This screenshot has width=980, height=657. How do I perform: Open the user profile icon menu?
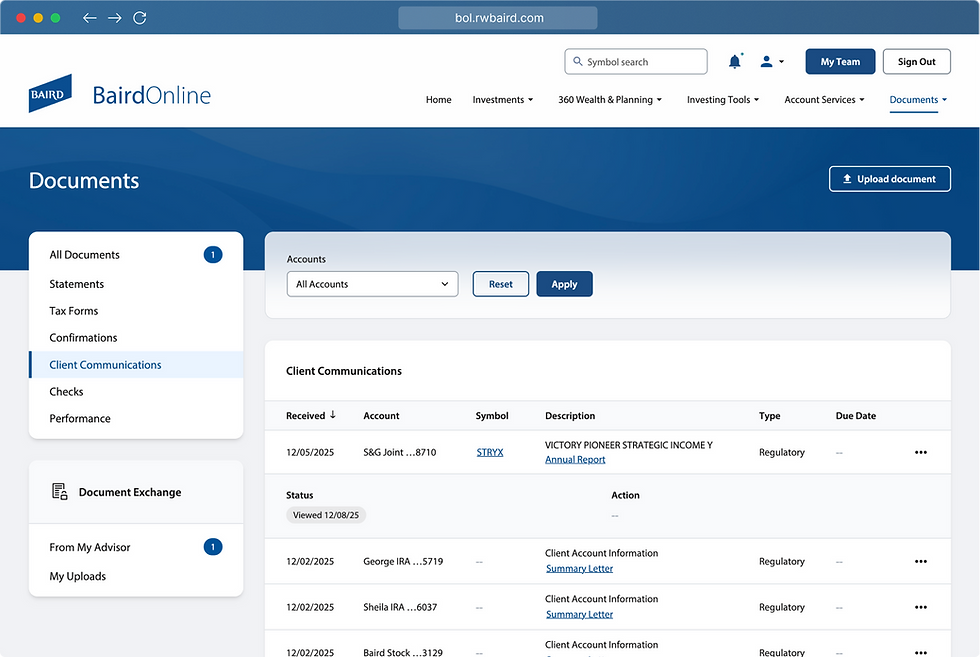click(771, 61)
